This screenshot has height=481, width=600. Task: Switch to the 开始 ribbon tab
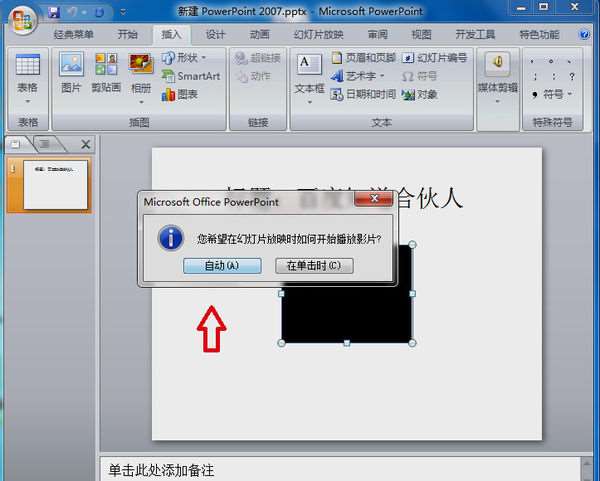(x=127, y=35)
